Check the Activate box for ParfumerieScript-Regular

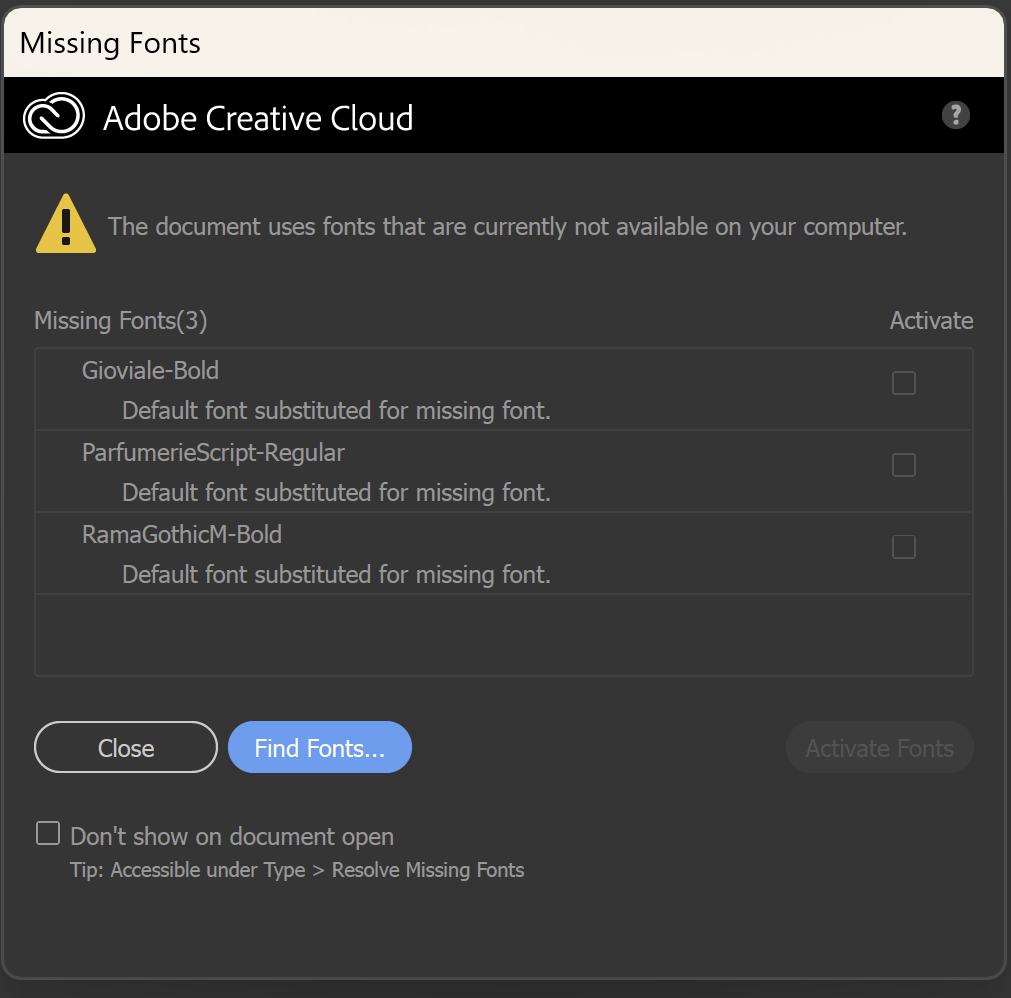[903, 465]
